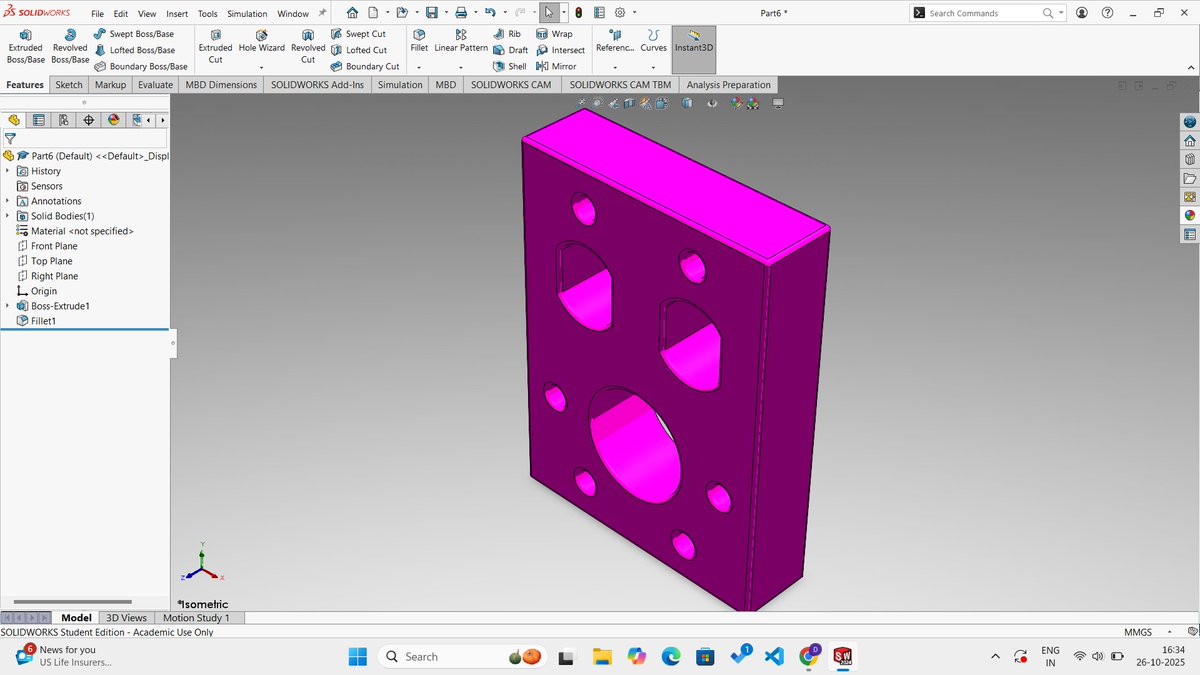Open the ConfigurationManager tab icon
This screenshot has height=675, width=1200.
[64, 120]
